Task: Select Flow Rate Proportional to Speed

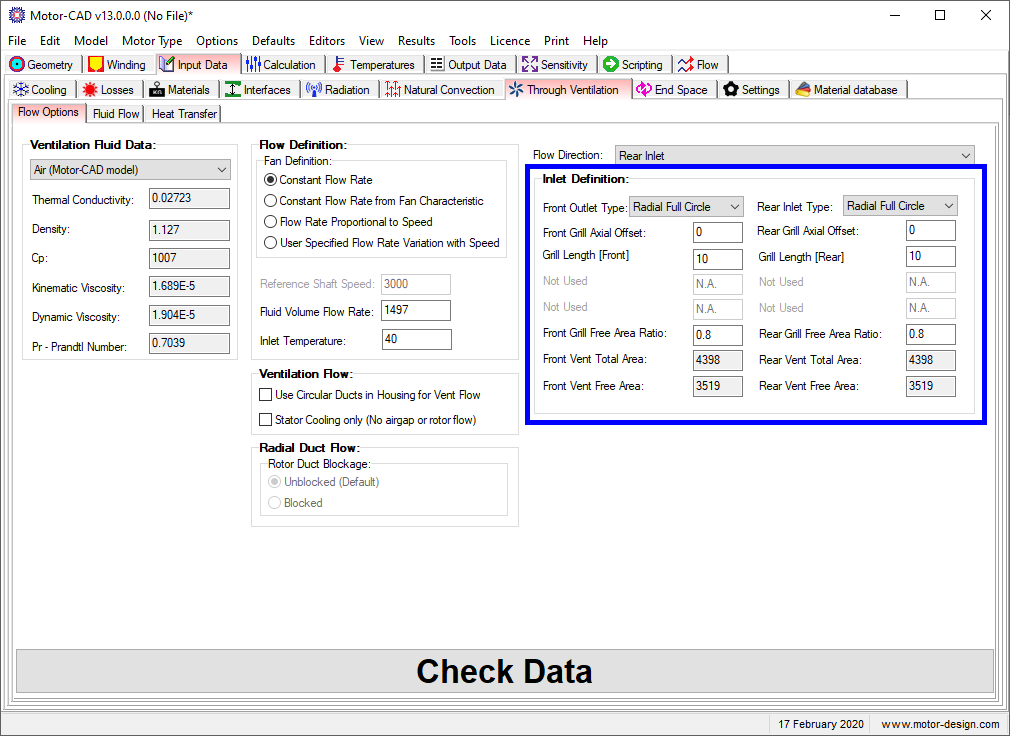Action: 271,222
